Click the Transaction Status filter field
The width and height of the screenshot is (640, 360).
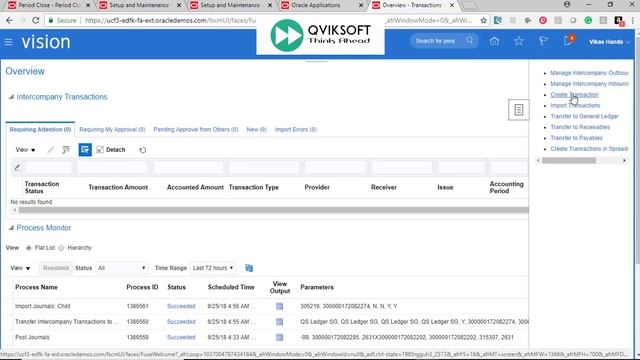pos(48,167)
